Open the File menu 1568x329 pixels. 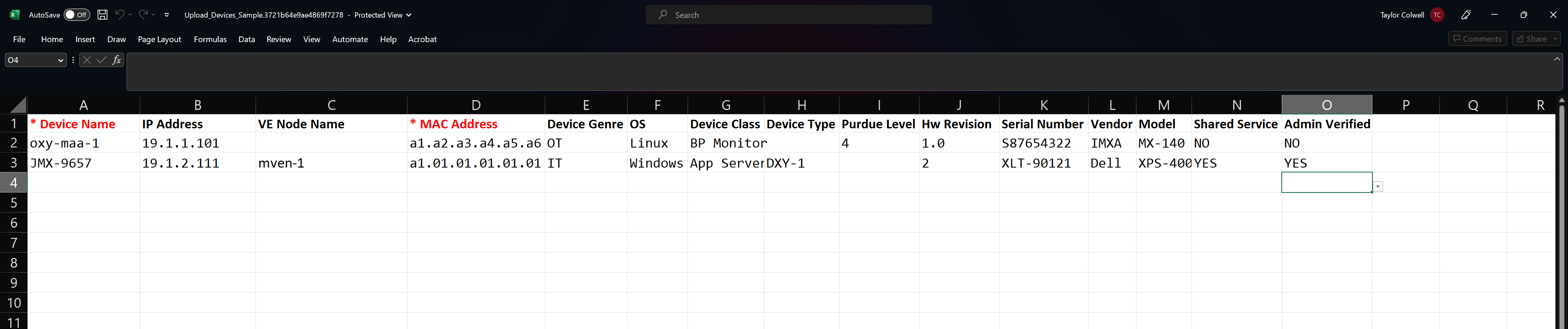click(20, 39)
